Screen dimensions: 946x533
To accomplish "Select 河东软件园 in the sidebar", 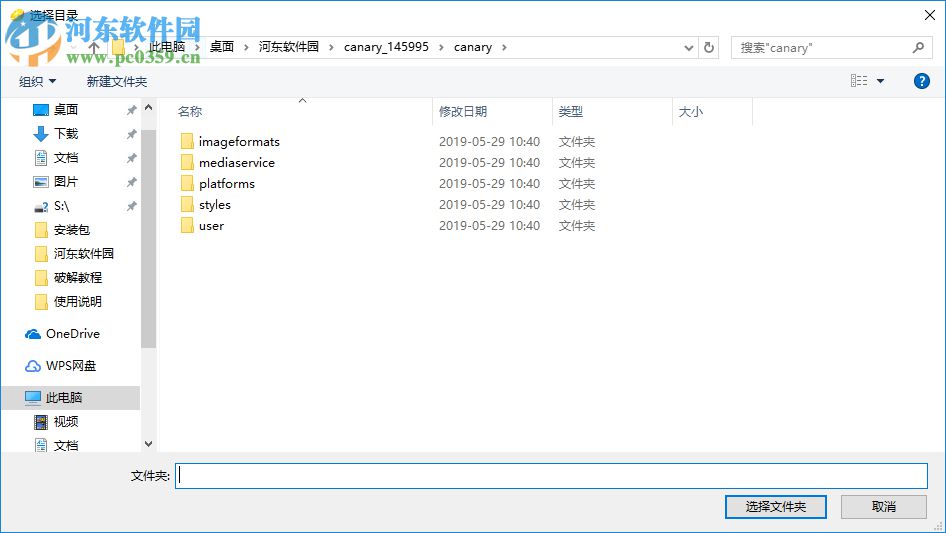I will [x=84, y=254].
